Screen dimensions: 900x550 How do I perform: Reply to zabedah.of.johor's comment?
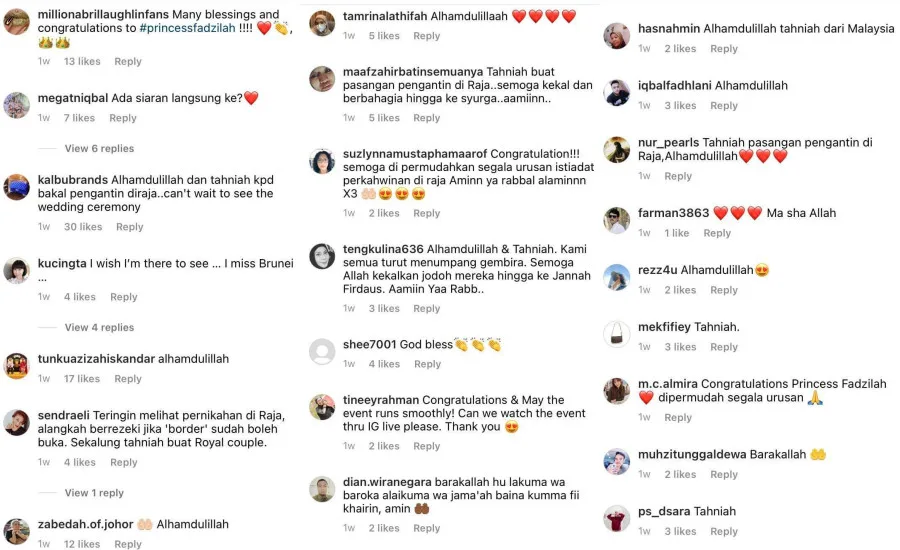click(128, 544)
